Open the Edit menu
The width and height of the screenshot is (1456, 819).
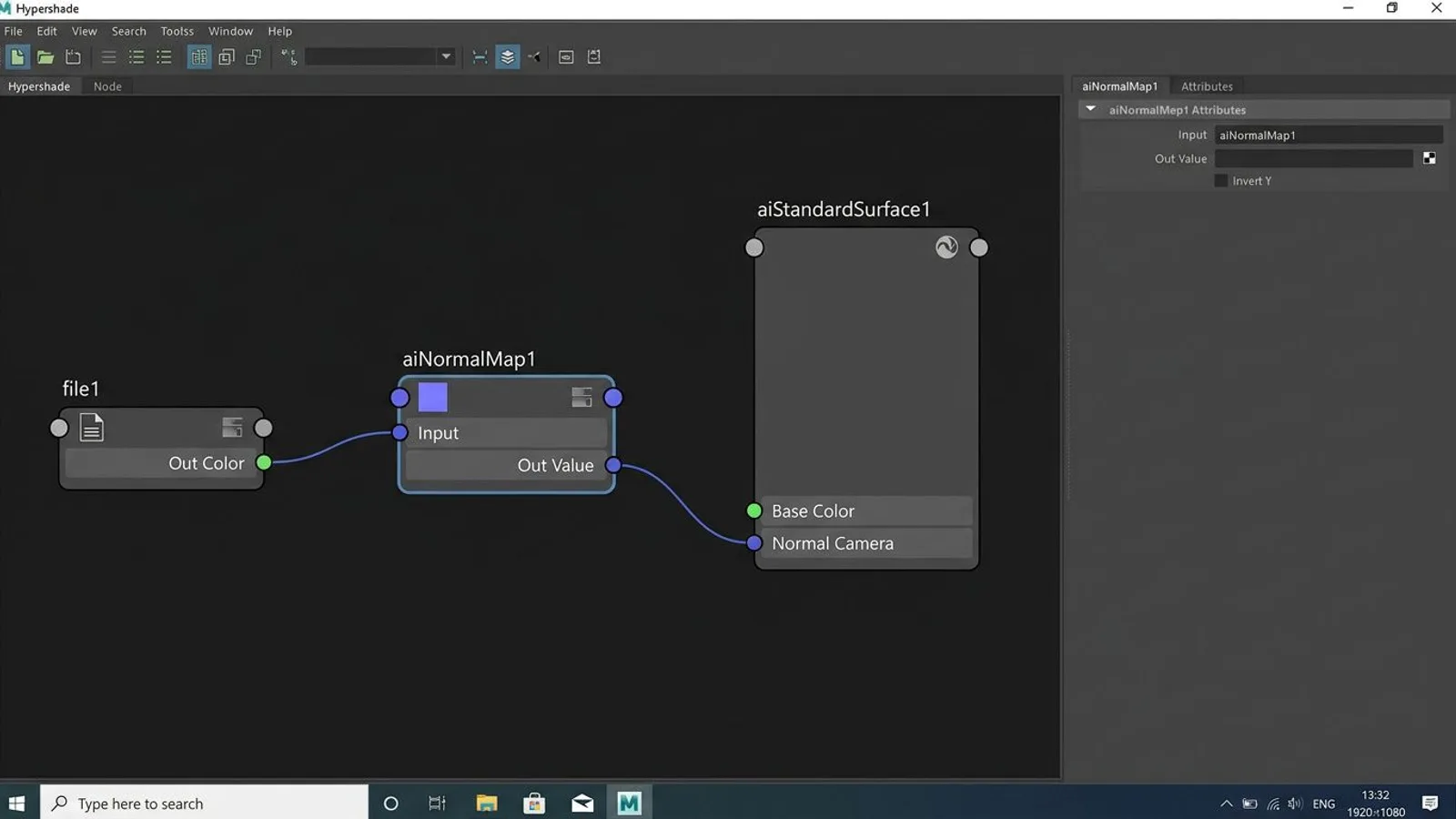click(x=46, y=31)
